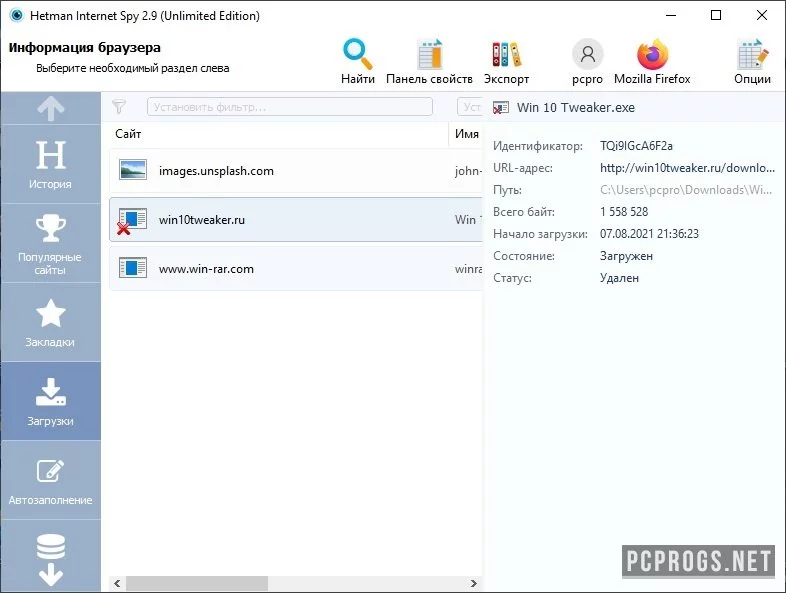Click the horizontal scrollbar thumb
The height and width of the screenshot is (593, 786).
pos(196,583)
